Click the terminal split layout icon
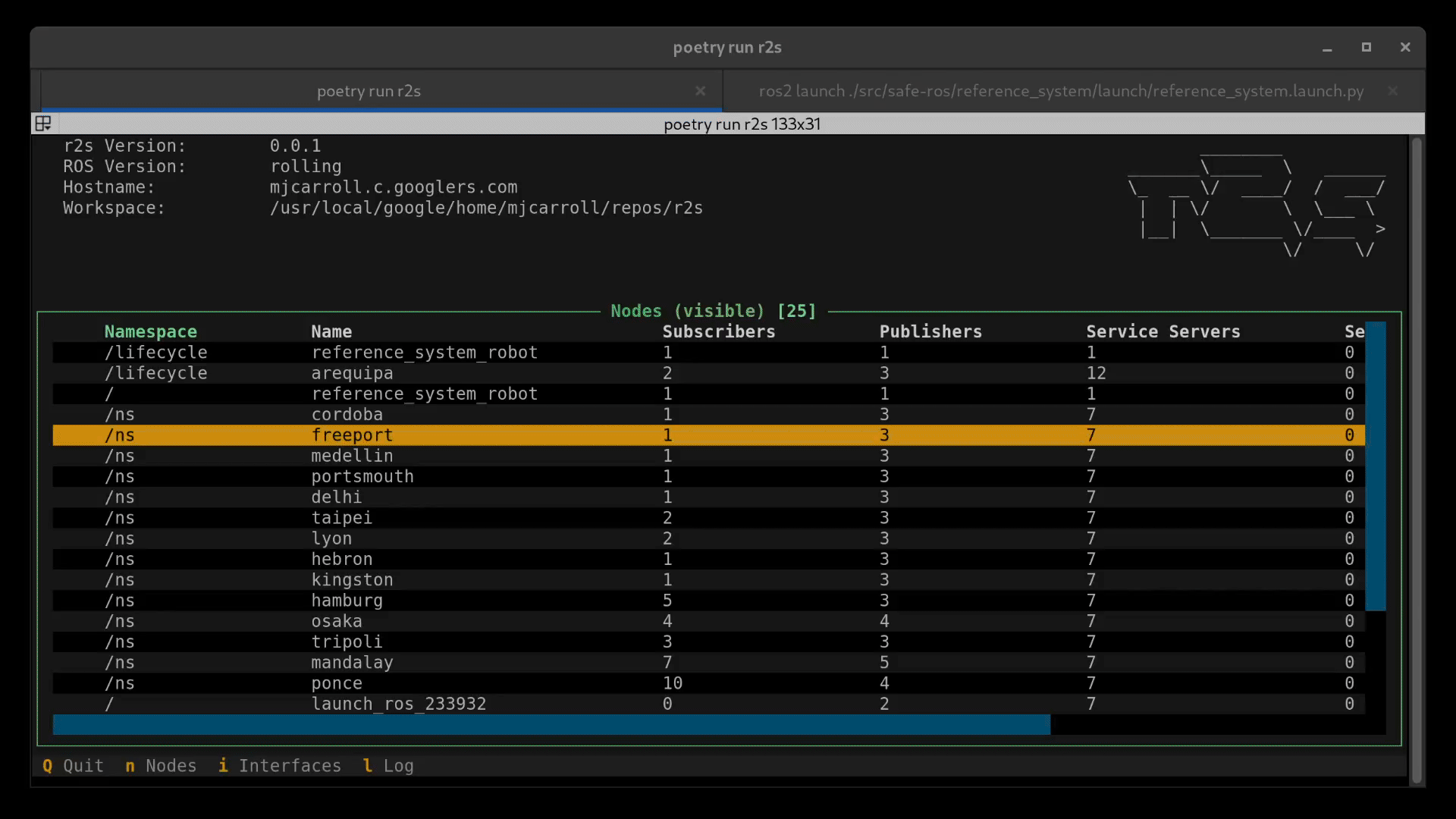1456x819 pixels. [x=43, y=124]
